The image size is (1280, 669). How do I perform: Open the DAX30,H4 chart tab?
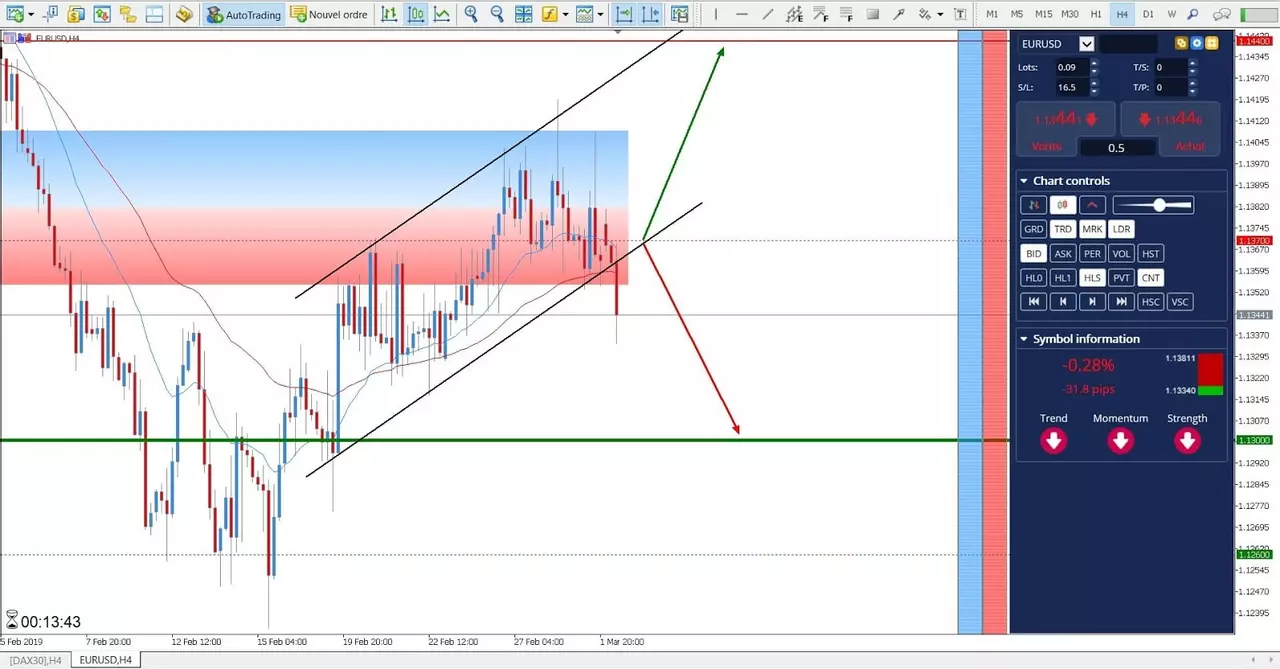[x=36, y=660]
